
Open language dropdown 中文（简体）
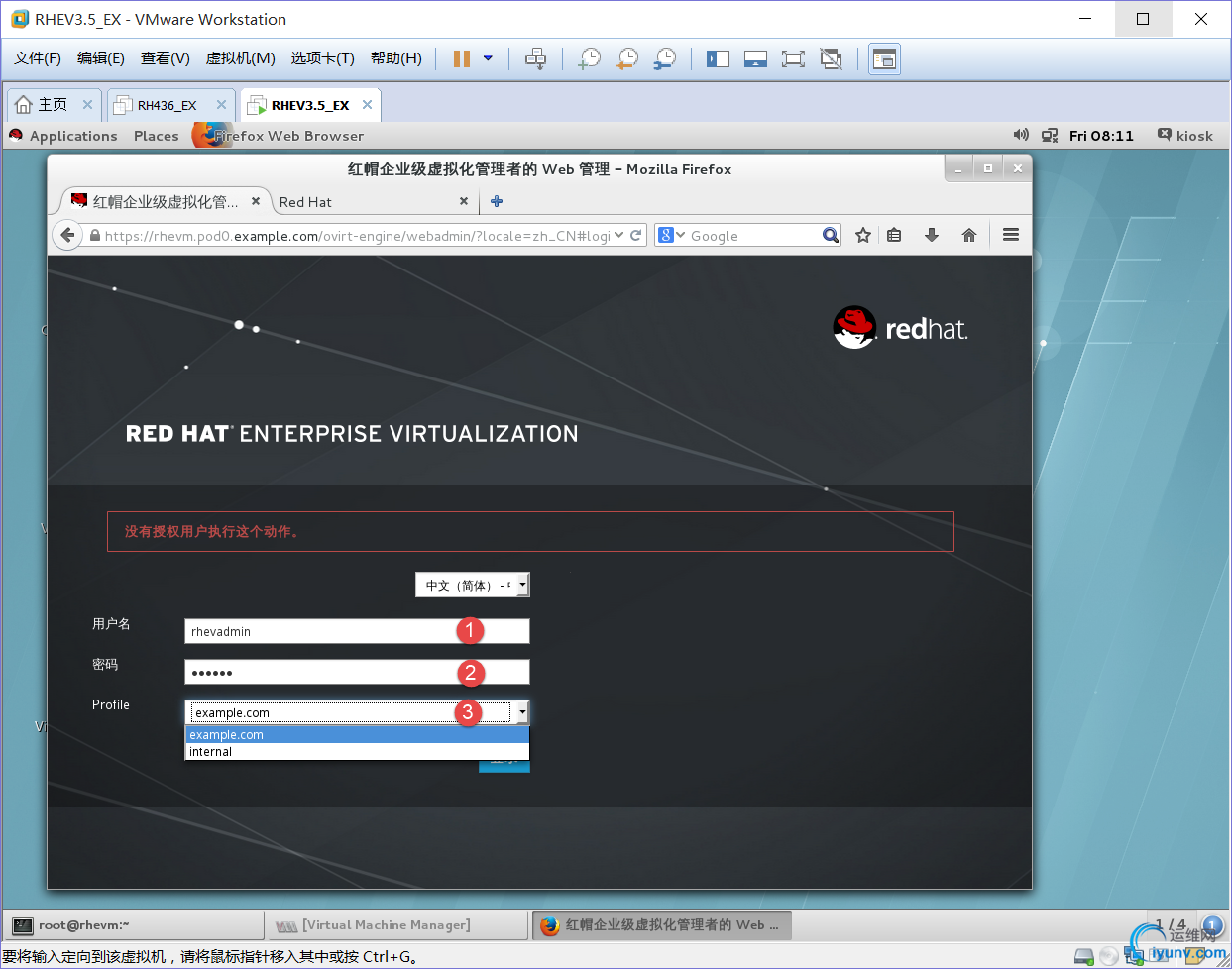473,585
